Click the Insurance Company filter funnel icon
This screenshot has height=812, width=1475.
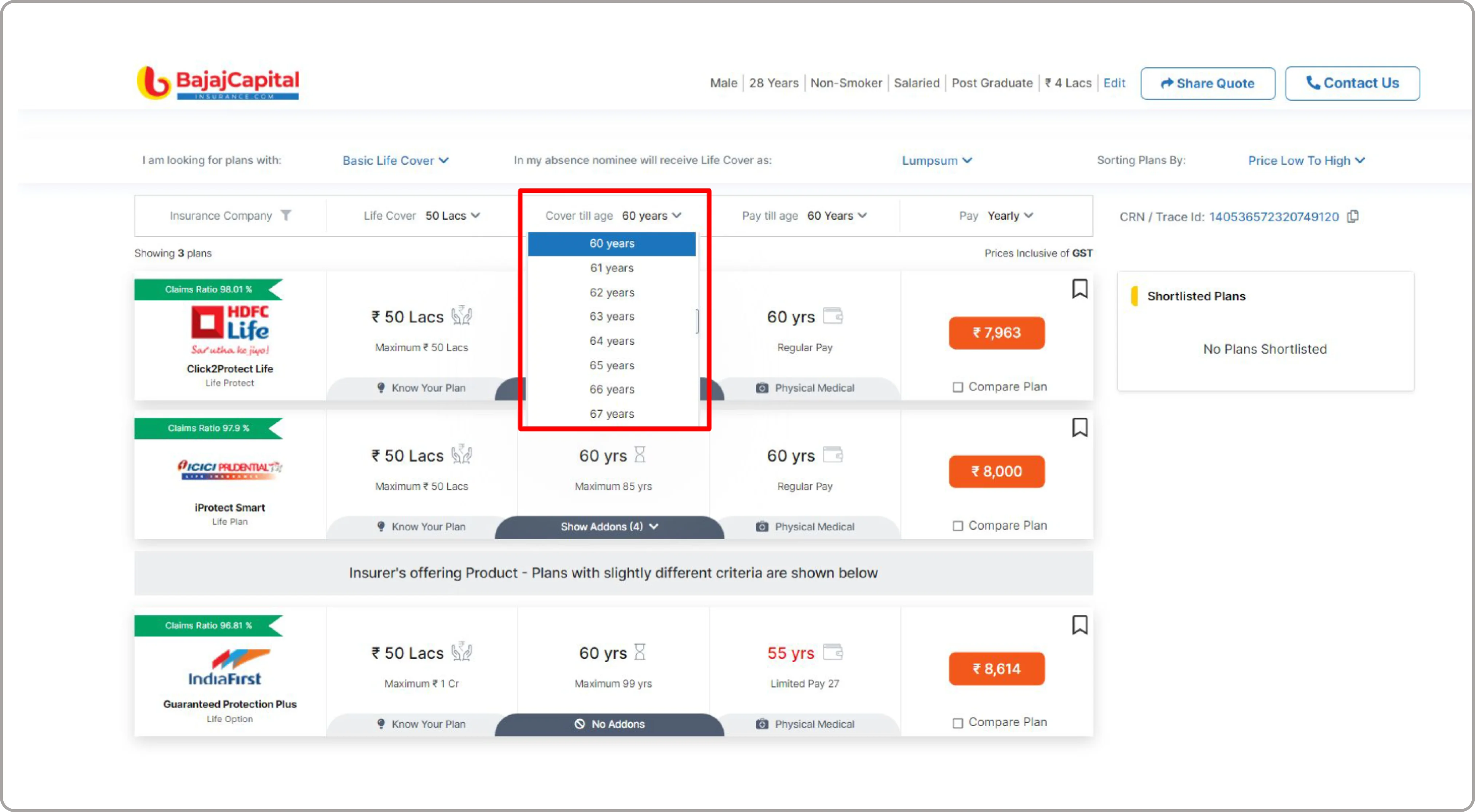click(286, 215)
